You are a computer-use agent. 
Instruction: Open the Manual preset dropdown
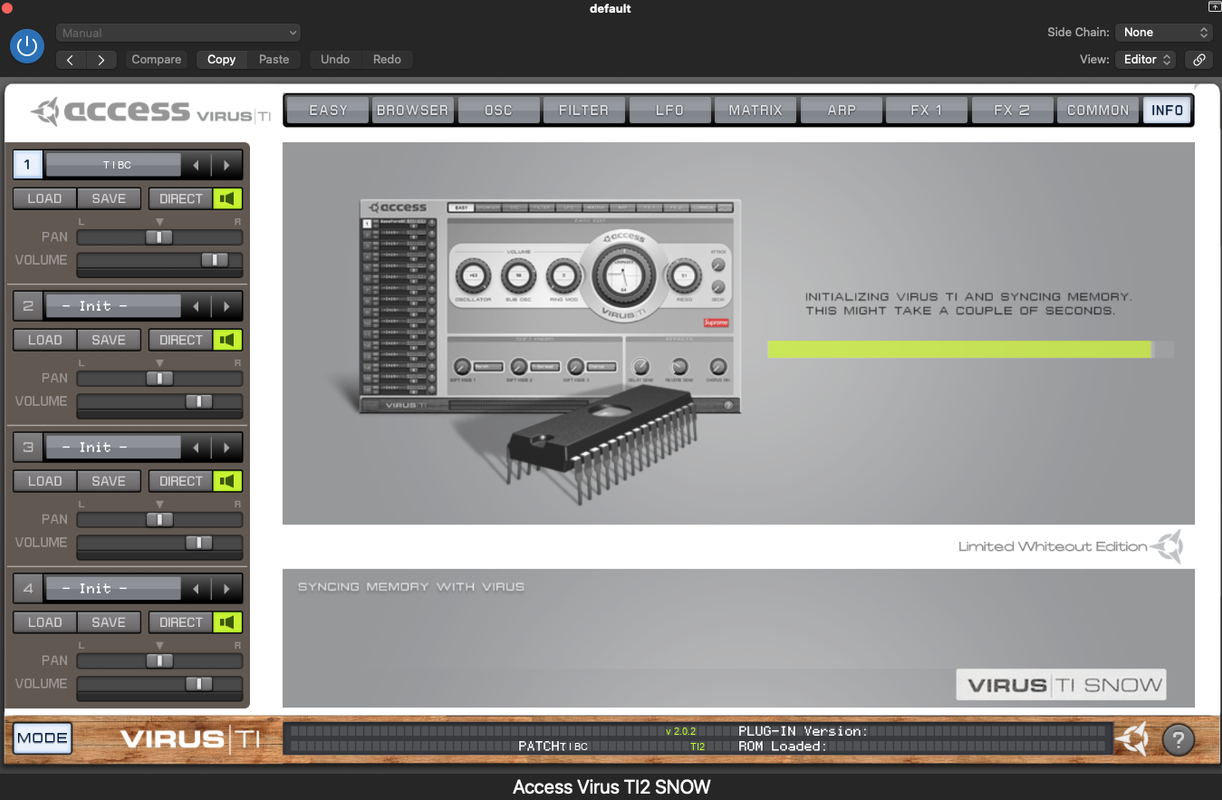coord(178,33)
